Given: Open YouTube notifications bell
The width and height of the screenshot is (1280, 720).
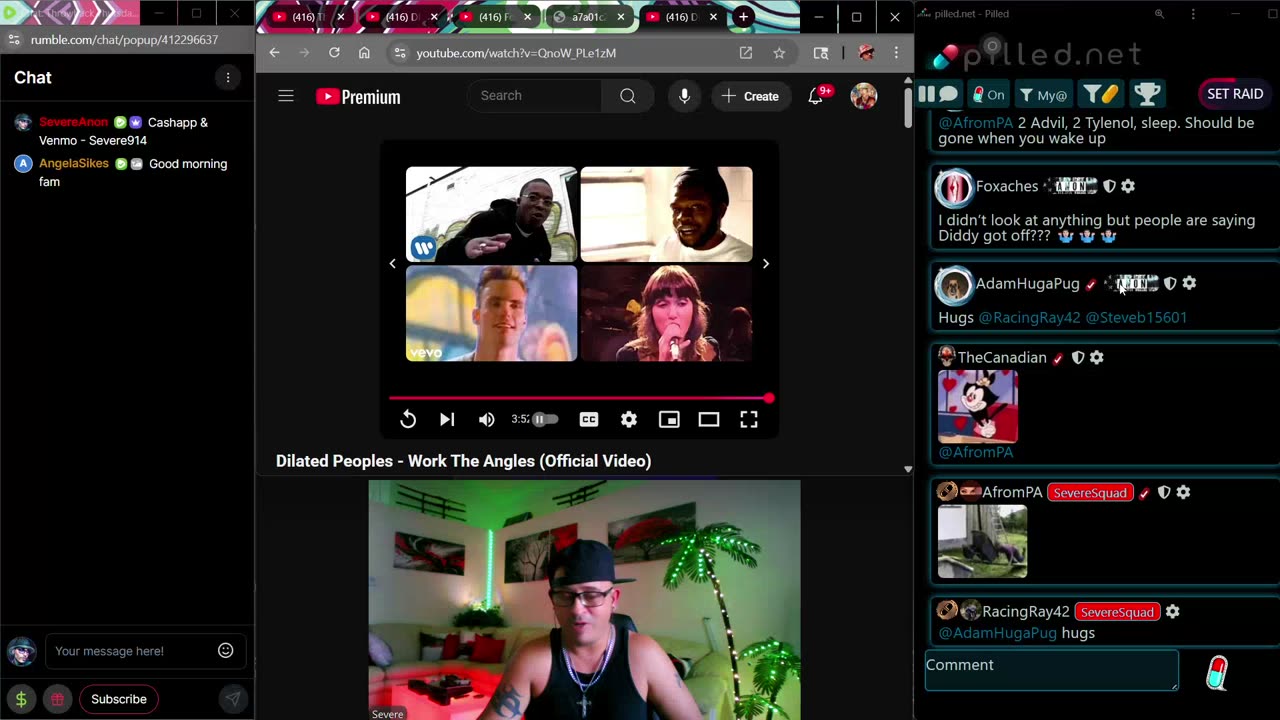Looking at the screenshot, I should (816, 96).
